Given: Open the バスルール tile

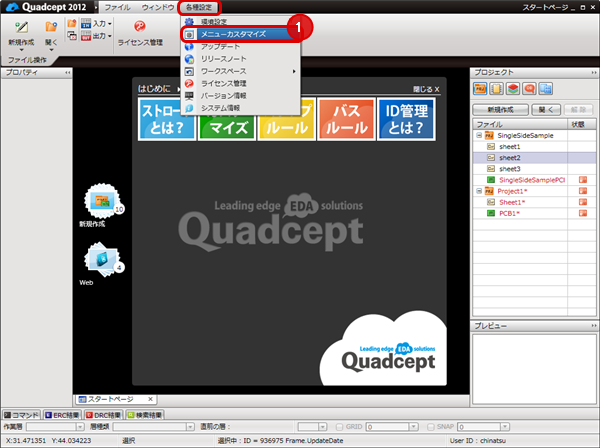Looking at the screenshot, I should tap(346, 119).
